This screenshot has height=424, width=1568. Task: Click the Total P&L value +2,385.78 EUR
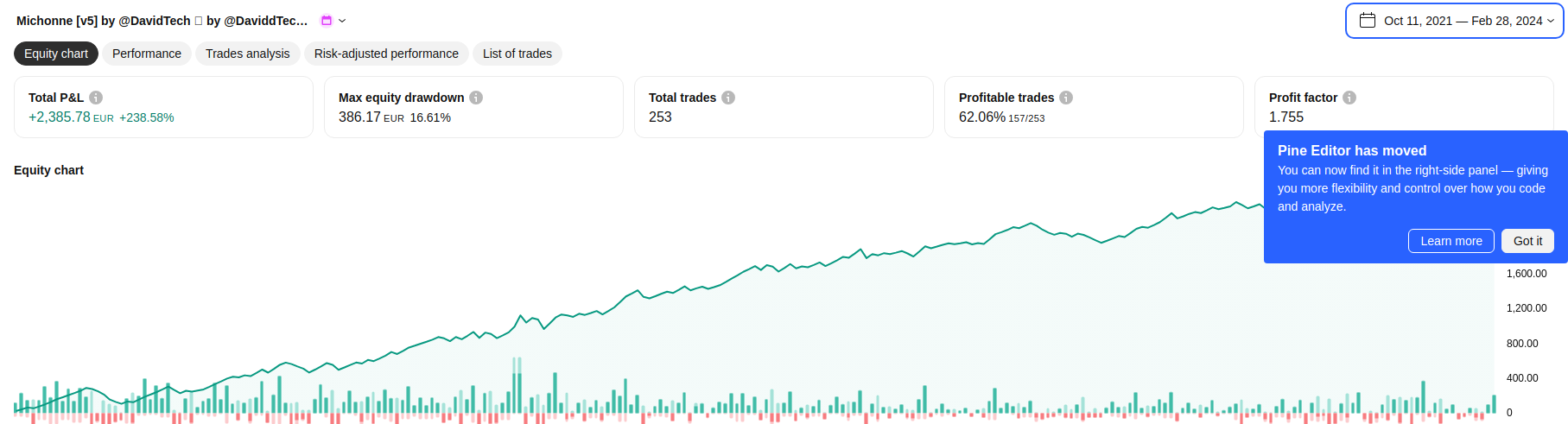tap(71, 117)
